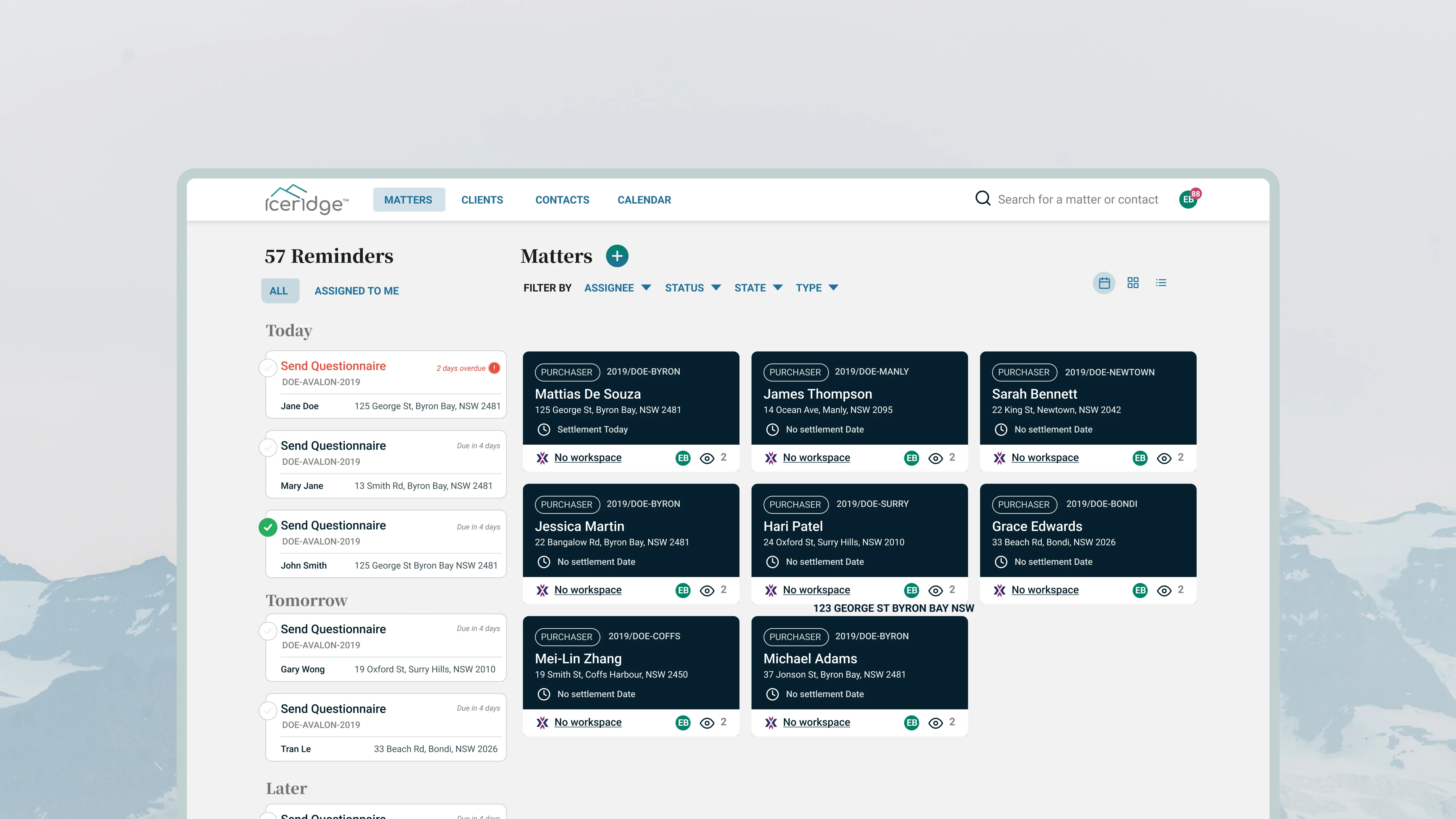Click the search magnifier icon
1456x819 pixels.
coord(983,198)
